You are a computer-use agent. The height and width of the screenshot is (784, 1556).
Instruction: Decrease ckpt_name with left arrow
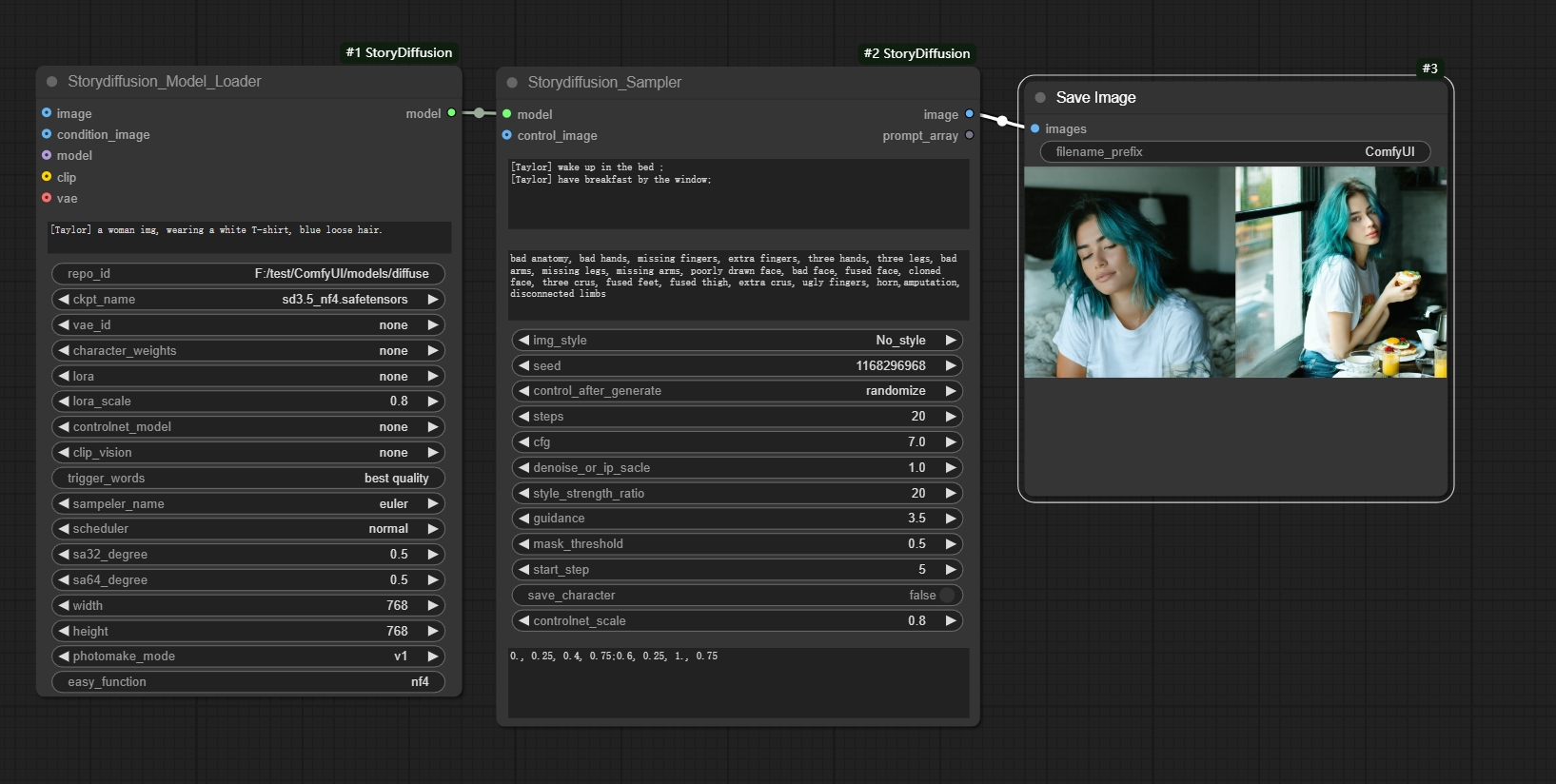click(64, 299)
